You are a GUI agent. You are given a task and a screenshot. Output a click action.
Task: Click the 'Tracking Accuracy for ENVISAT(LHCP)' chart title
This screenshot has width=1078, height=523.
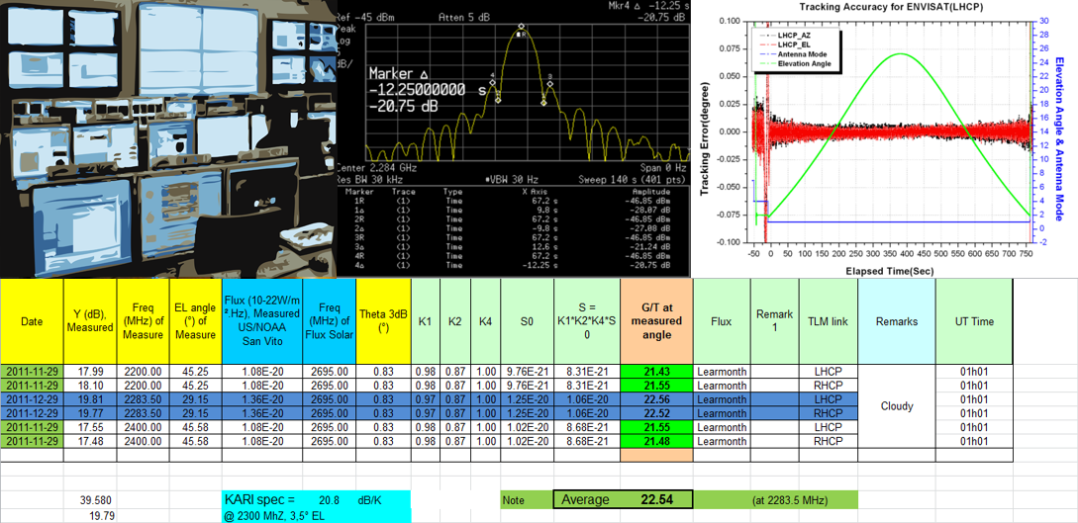[892, 7]
